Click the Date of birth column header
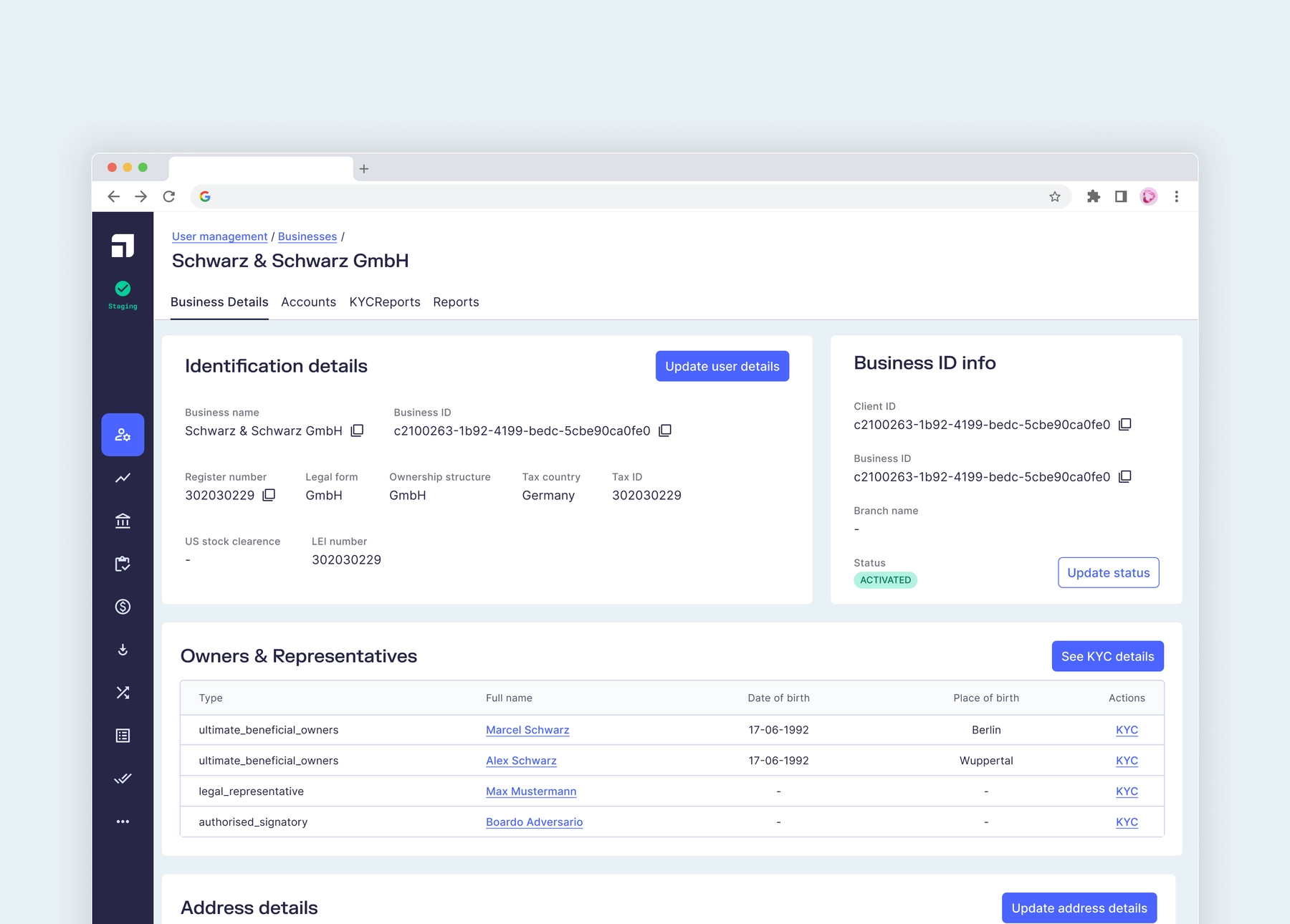The width and height of the screenshot is (1290, 924). point(778,698)
